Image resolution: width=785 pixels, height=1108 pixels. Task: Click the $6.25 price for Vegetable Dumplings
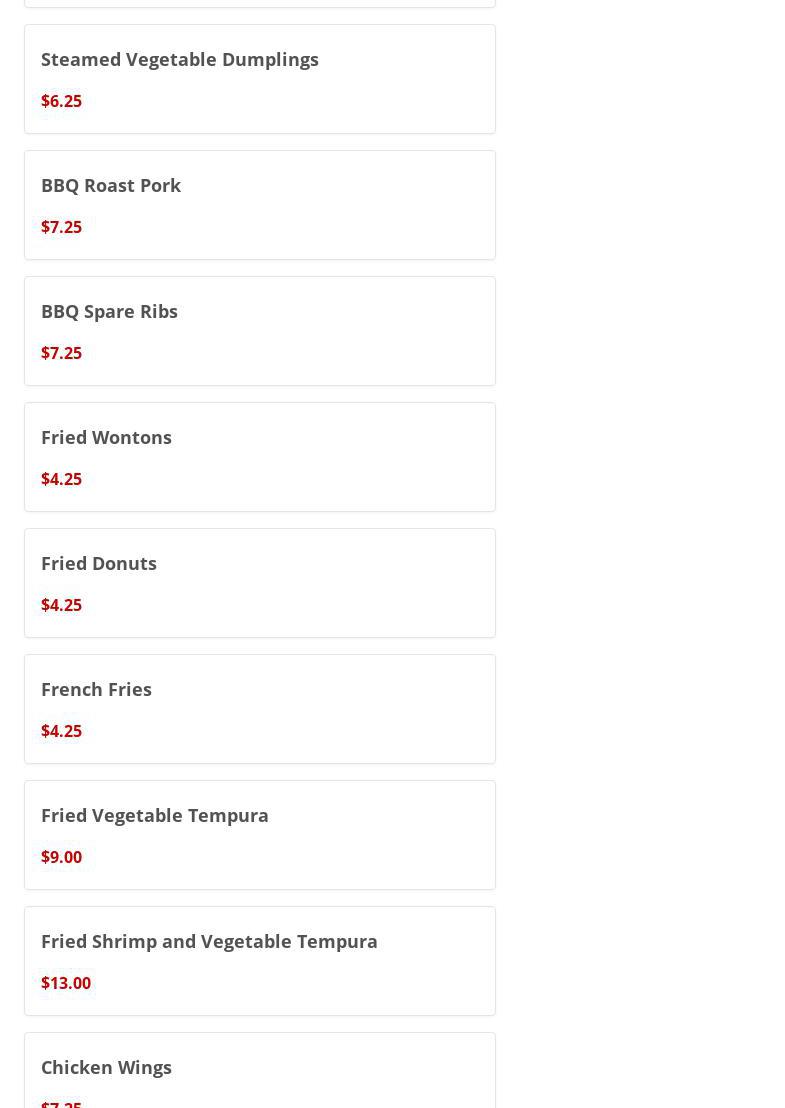coord(61,101)
